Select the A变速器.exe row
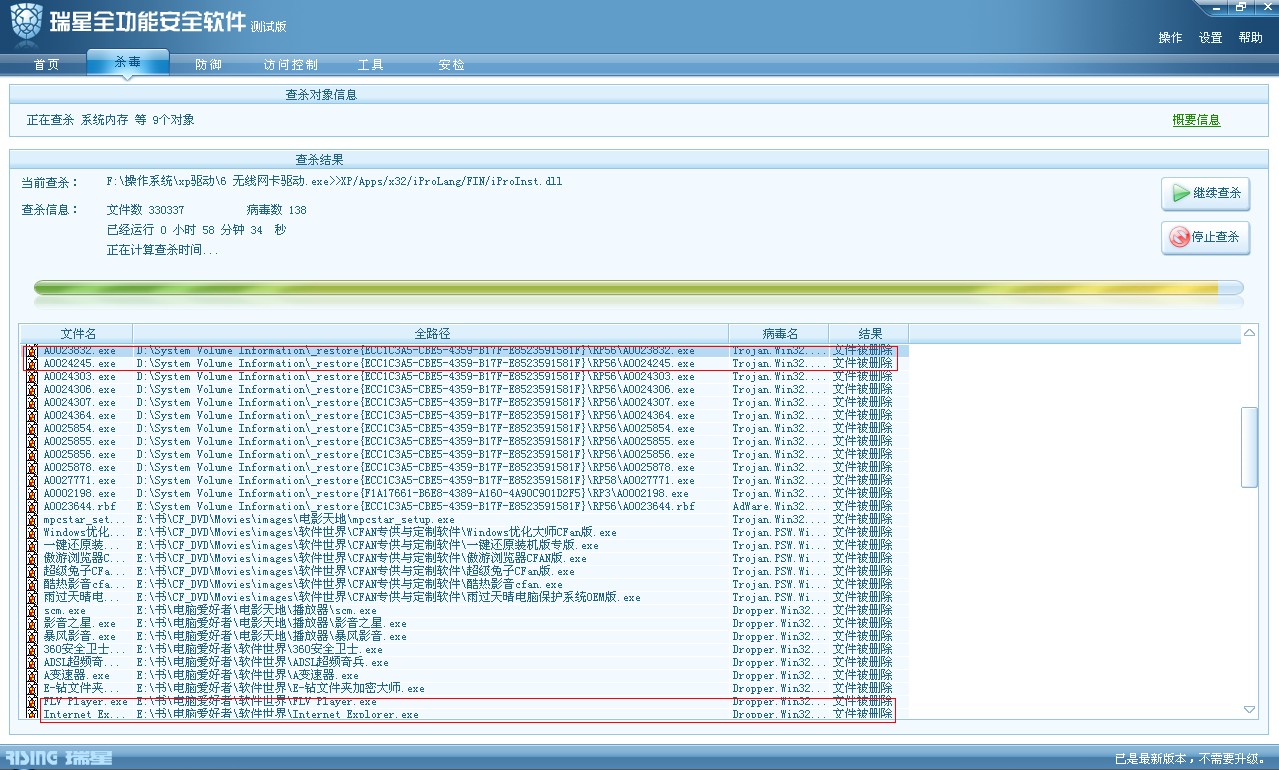 pos(466,676)
